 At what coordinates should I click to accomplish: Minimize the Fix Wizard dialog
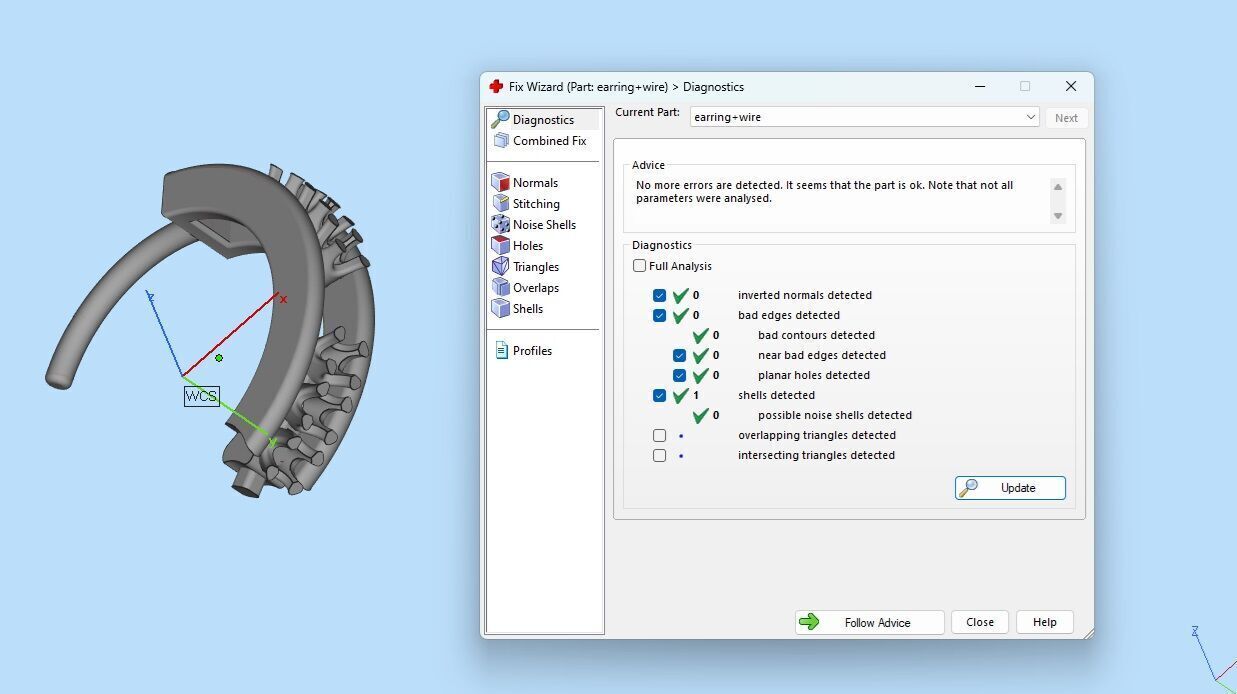pos(979,87)
